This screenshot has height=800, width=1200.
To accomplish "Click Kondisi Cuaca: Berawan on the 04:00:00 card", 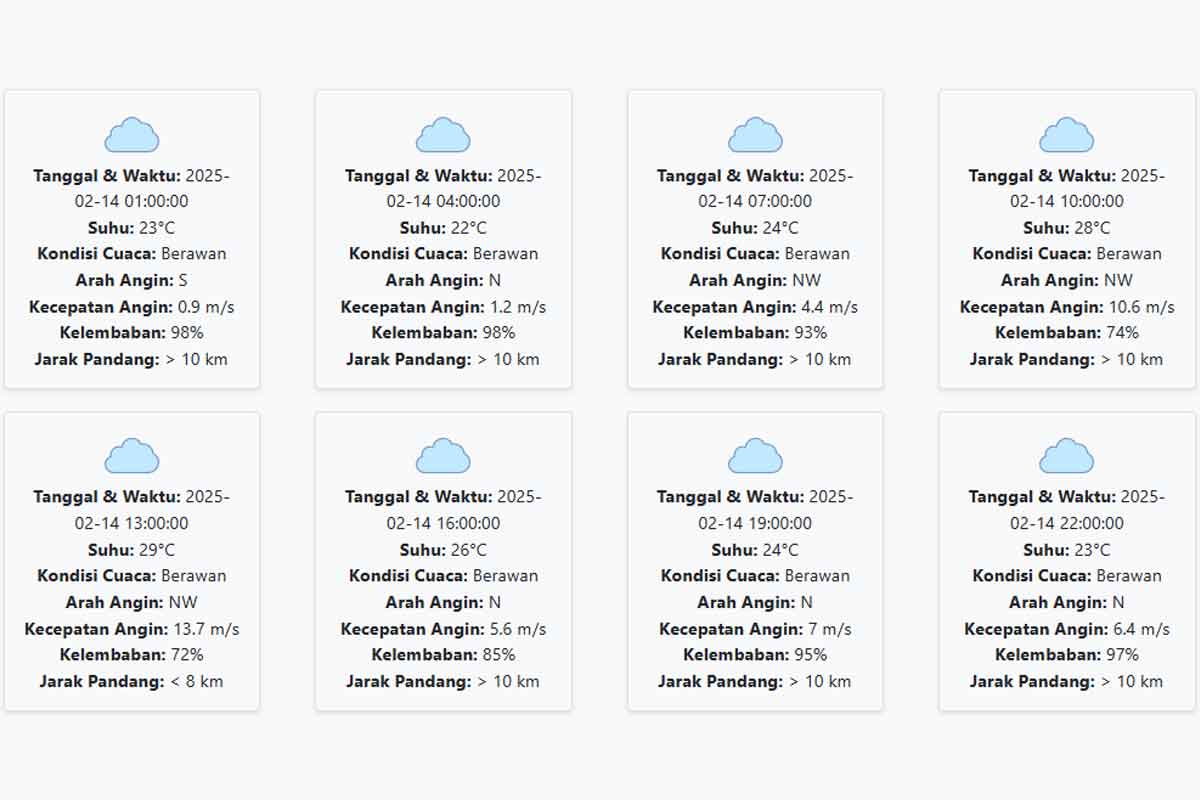I will [443, 254].
